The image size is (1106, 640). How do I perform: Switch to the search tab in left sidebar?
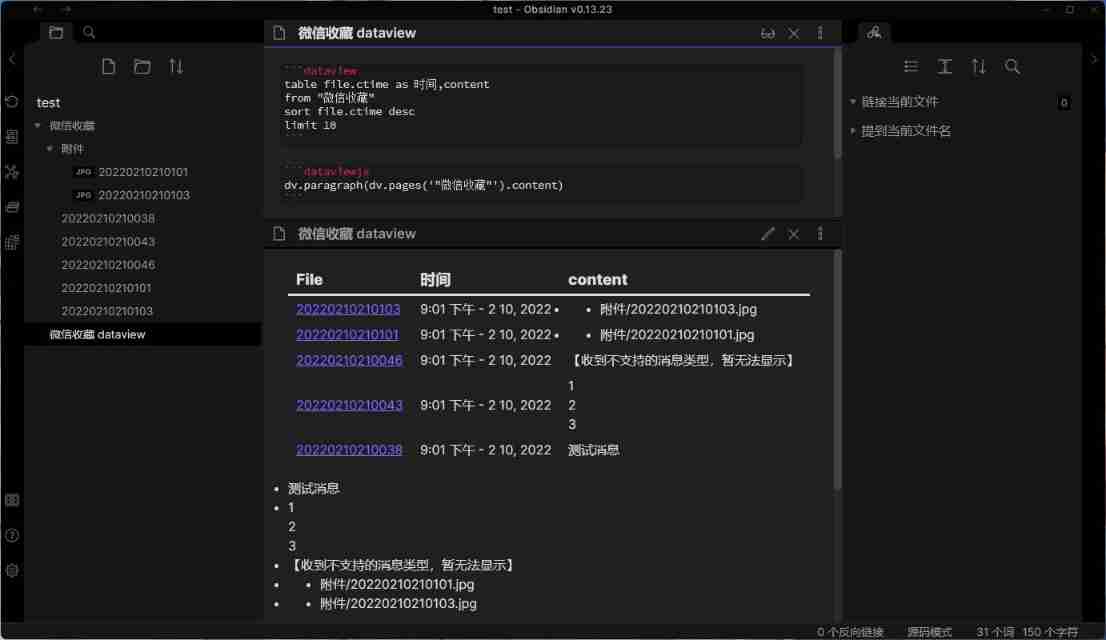pyautogui.click(x=89, y=32)
